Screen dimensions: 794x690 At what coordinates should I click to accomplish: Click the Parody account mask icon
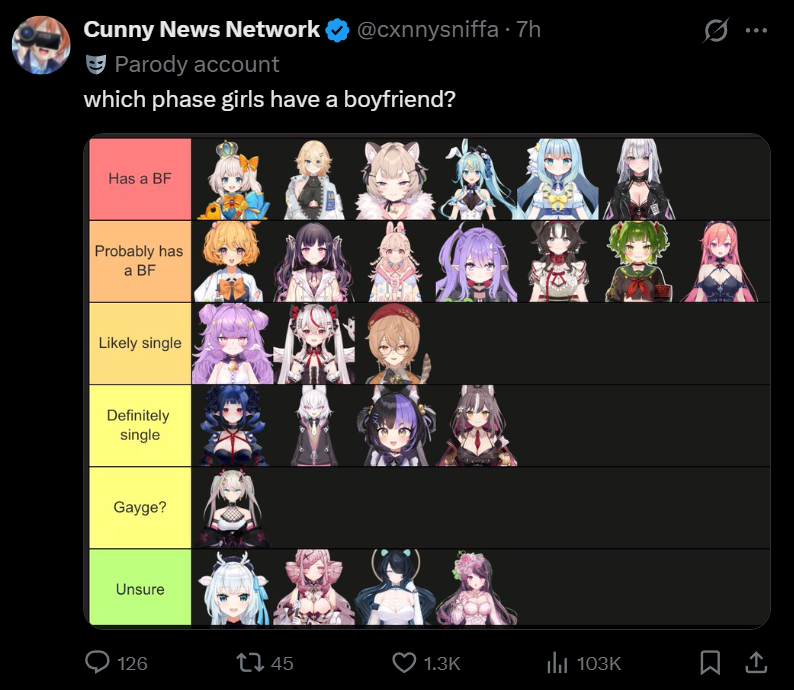[96, 64]
